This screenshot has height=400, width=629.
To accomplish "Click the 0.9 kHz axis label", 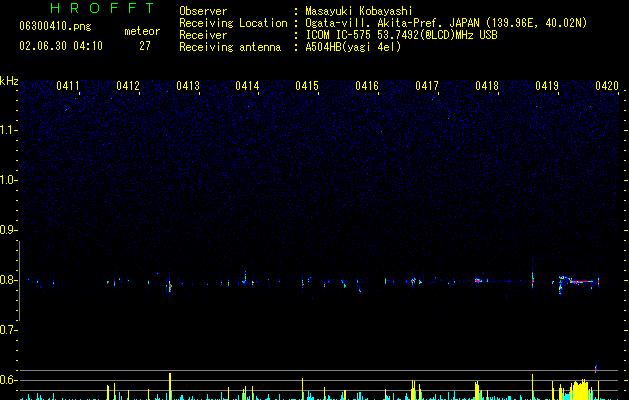I will [8, 230].
